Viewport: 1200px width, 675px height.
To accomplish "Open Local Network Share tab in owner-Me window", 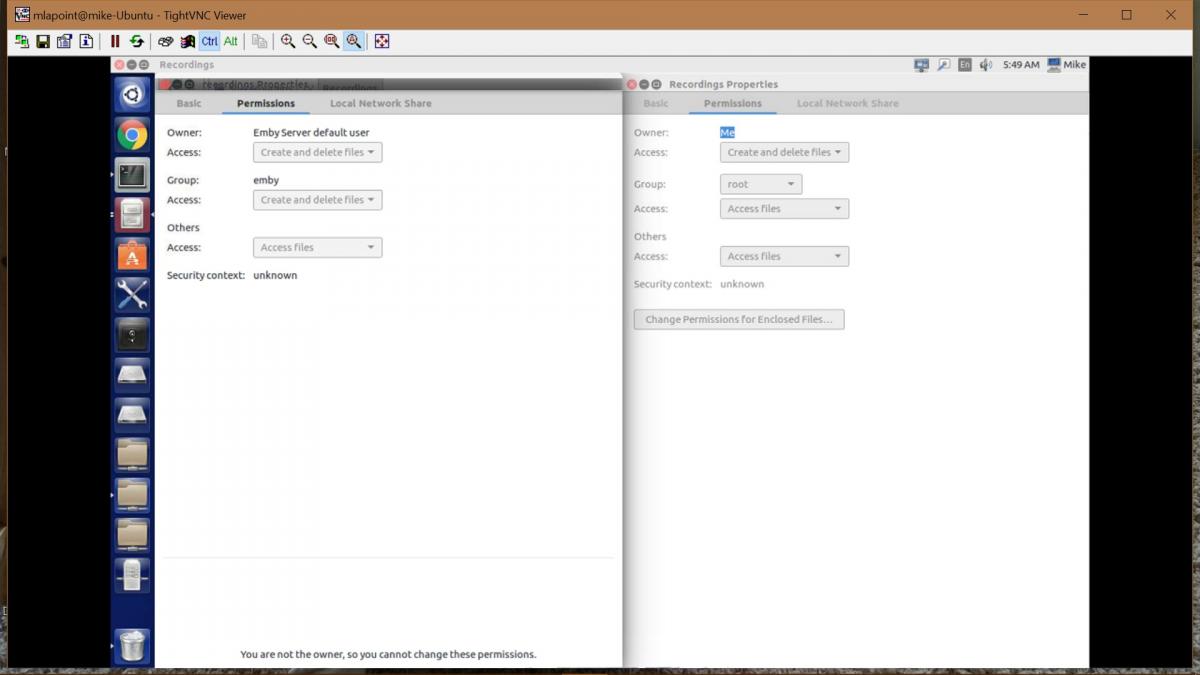I will (848, 103).
